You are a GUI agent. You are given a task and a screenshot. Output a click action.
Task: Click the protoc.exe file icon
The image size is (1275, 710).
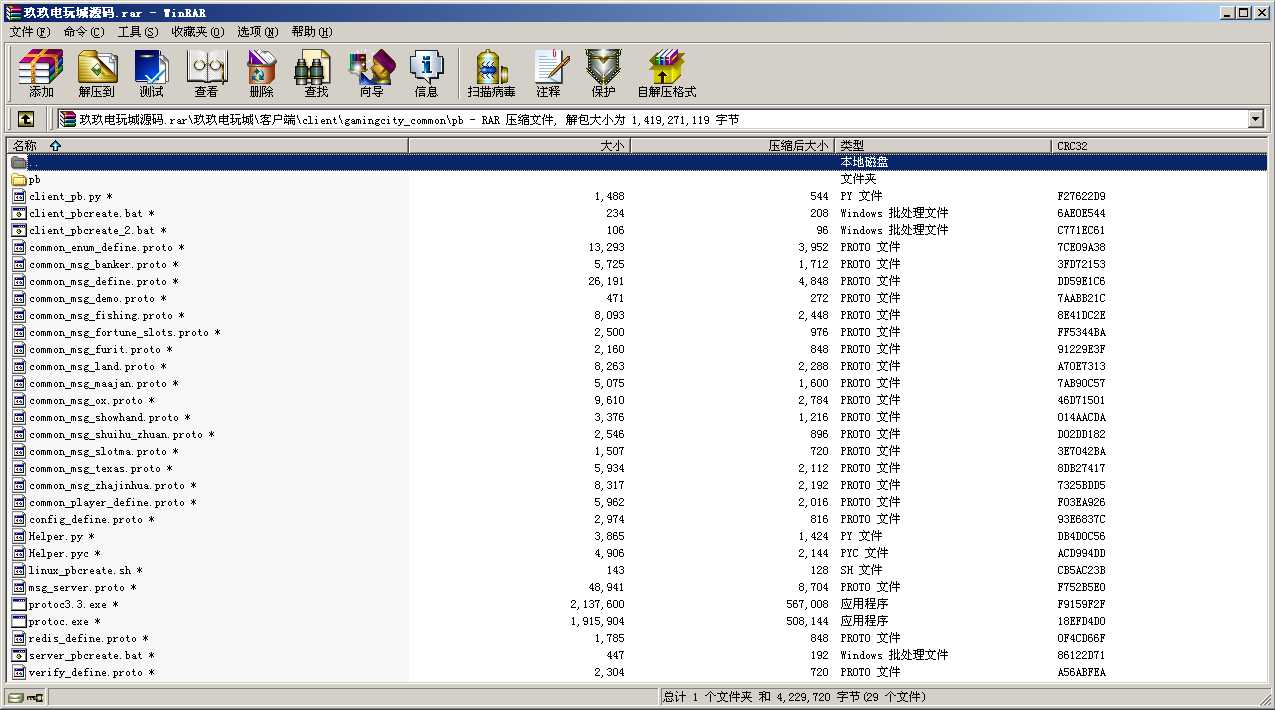click(19, 622)
